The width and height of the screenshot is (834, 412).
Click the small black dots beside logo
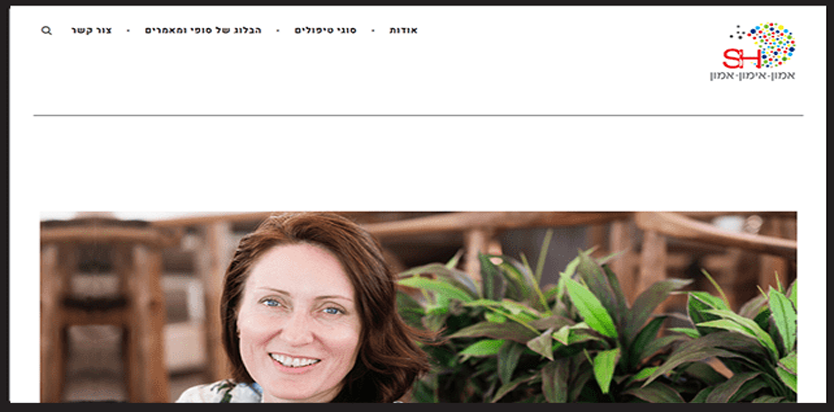(x=738, y=33)
